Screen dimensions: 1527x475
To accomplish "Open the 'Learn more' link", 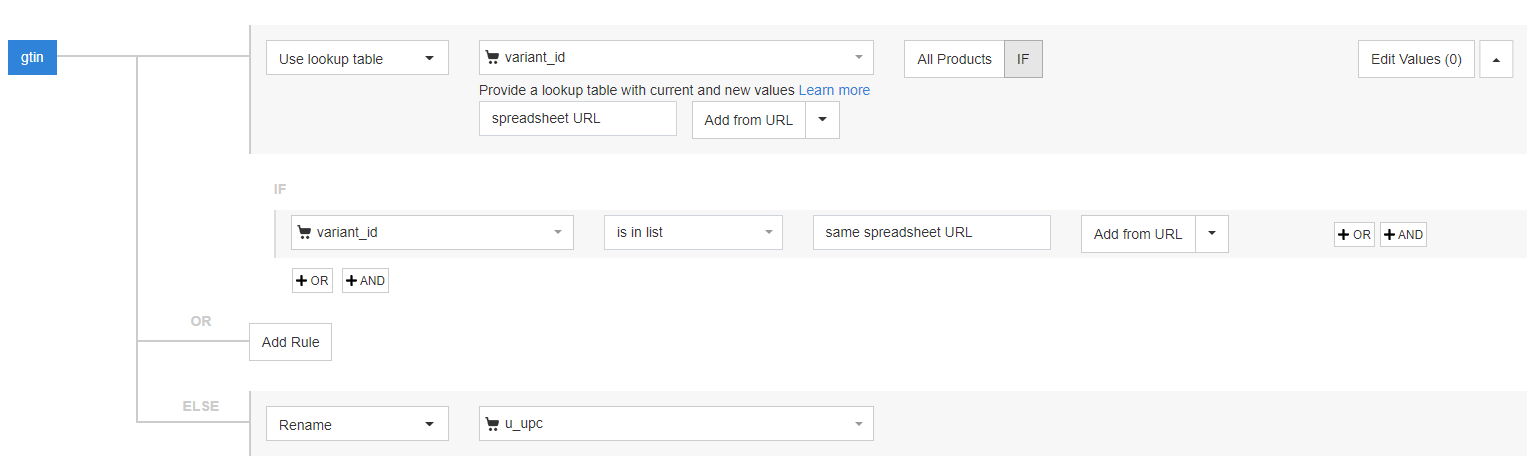I will click(834, 90).
